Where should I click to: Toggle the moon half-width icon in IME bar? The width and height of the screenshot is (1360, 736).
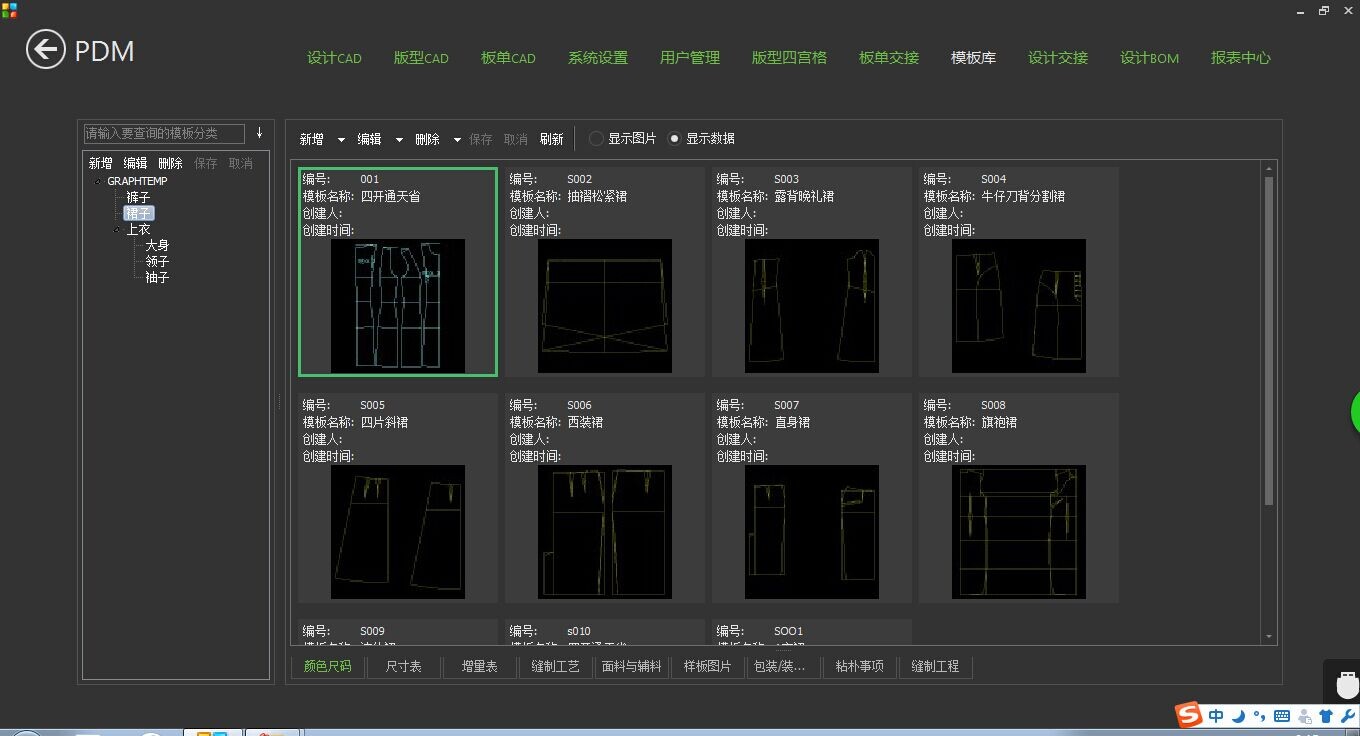[1238, 716]
